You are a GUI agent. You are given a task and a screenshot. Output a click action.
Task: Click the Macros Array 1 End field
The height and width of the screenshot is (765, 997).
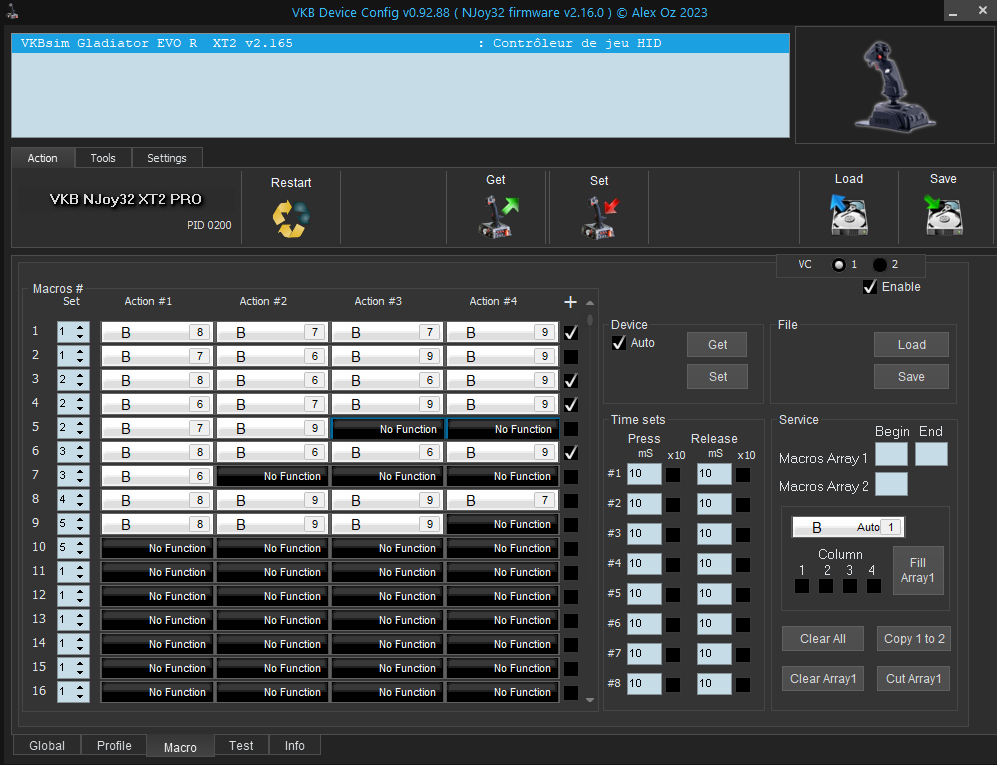pos(932,455)
